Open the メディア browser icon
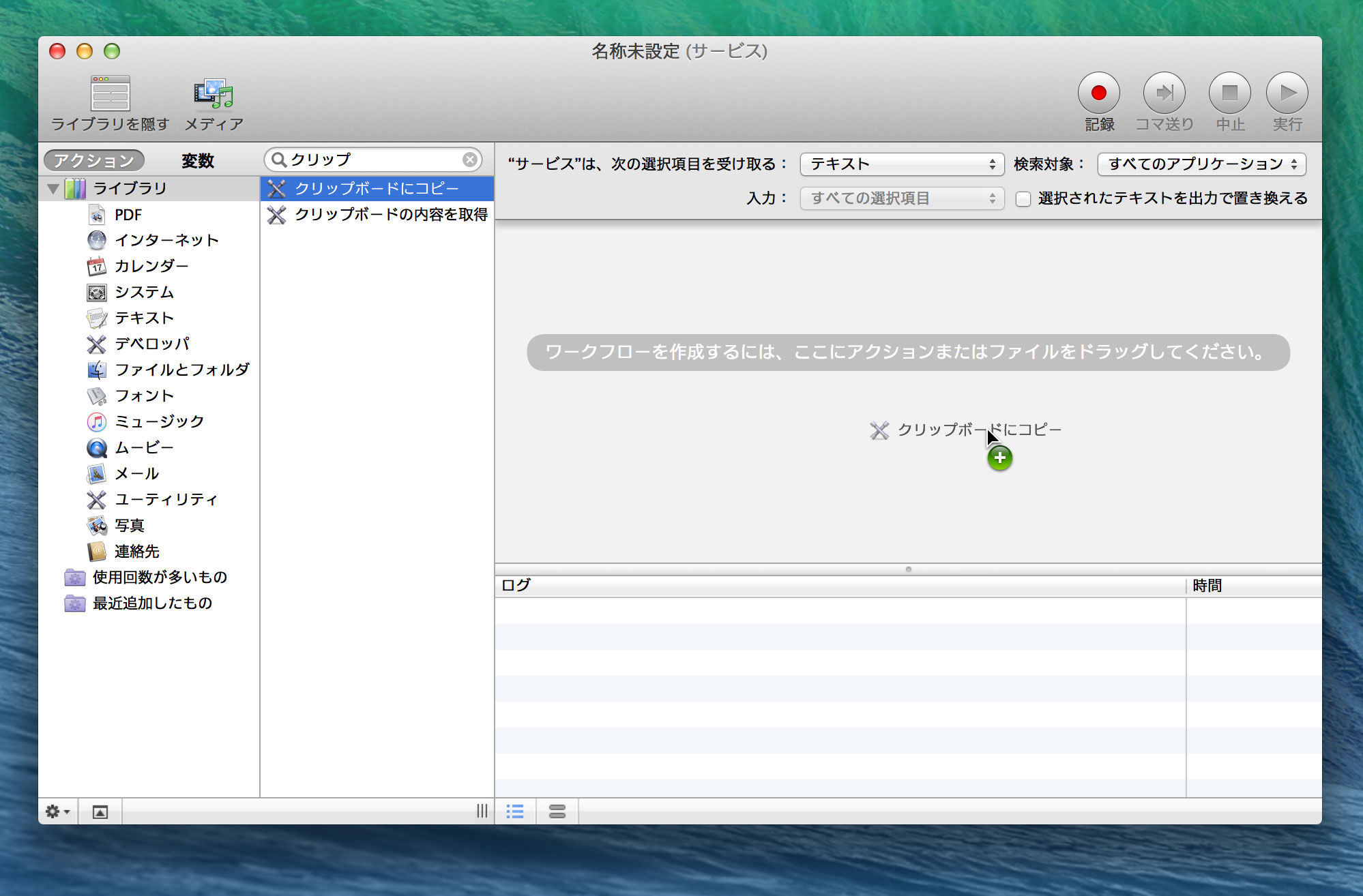Screen dimensions: 1363x896 pos(214,93)
